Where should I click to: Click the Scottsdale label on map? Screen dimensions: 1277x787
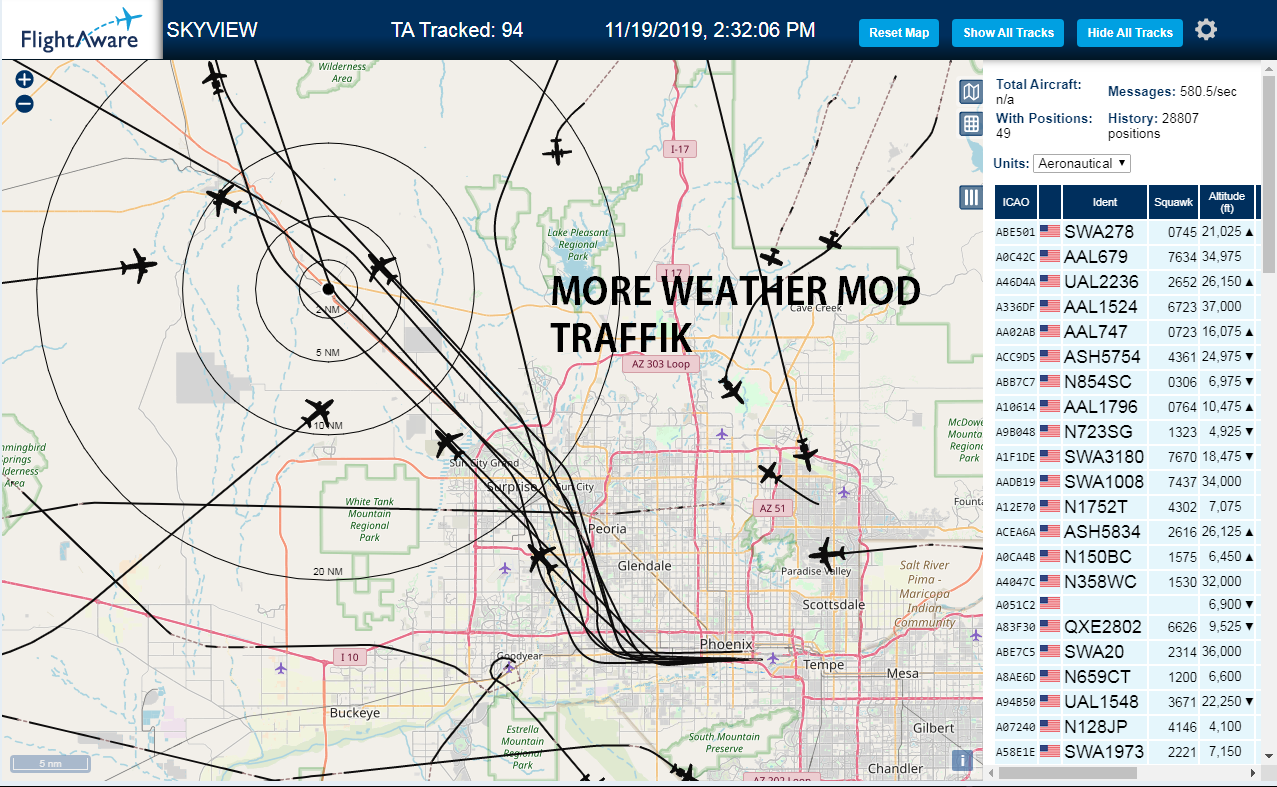tap(834, 605)
